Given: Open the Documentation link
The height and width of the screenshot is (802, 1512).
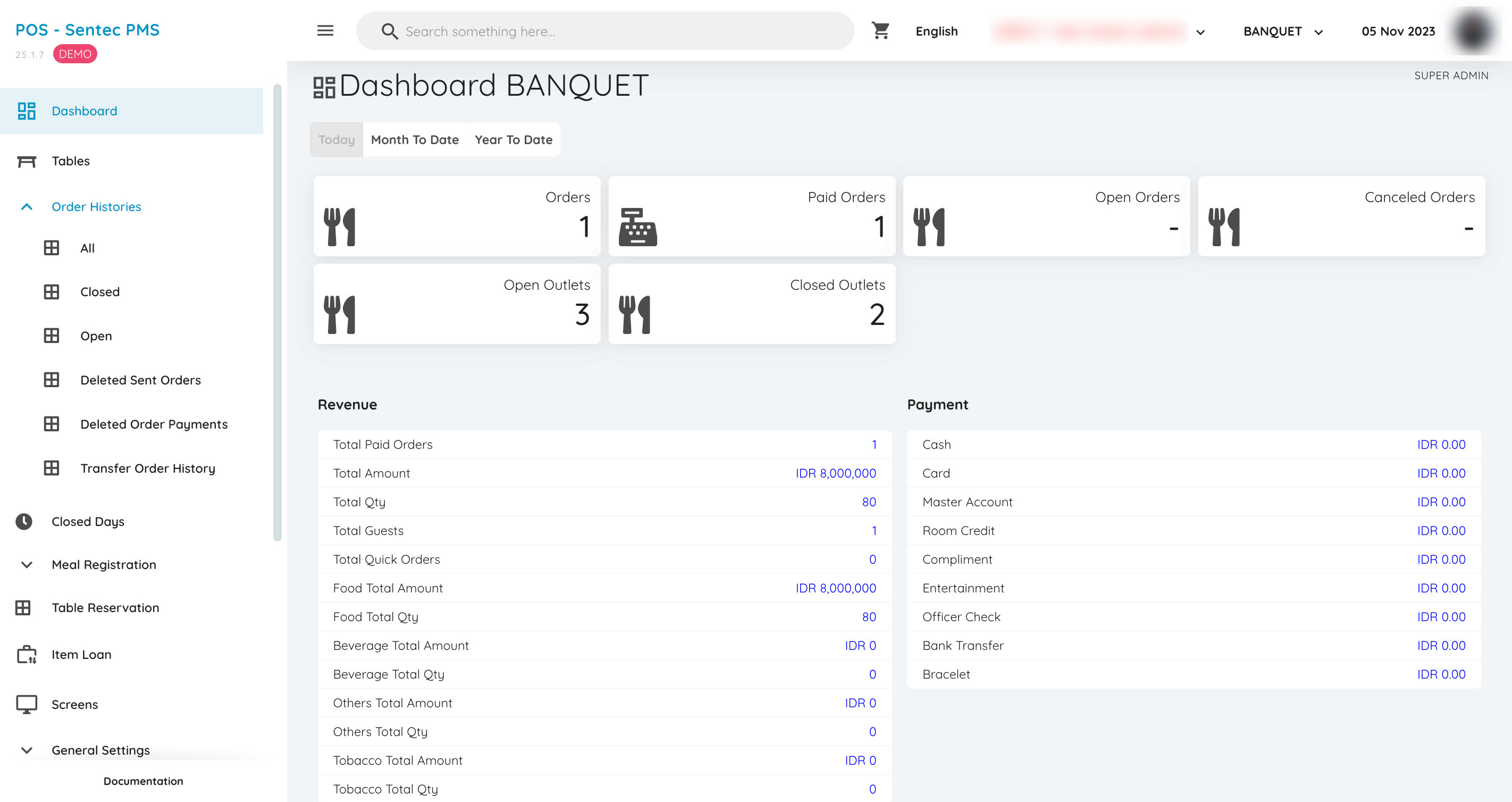Looking at the screenshot, I should [143, 781].
